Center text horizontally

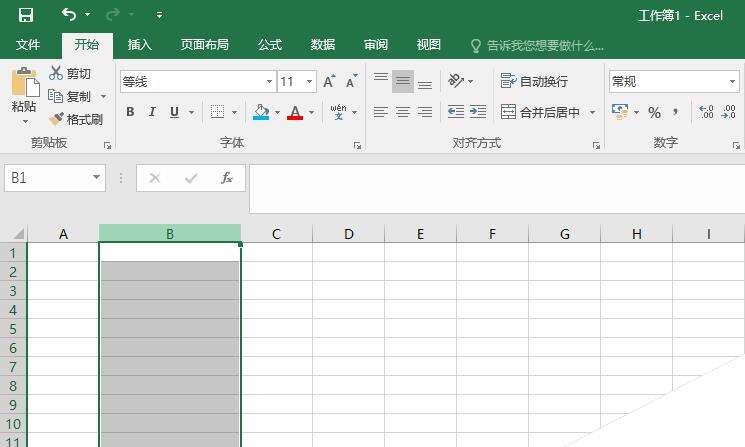click(403, 112)
